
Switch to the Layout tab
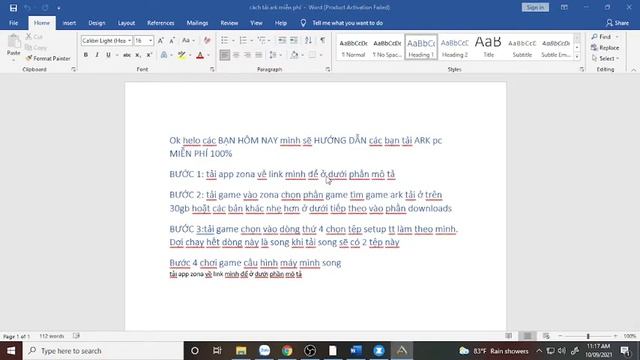click(x=126, y=23)
